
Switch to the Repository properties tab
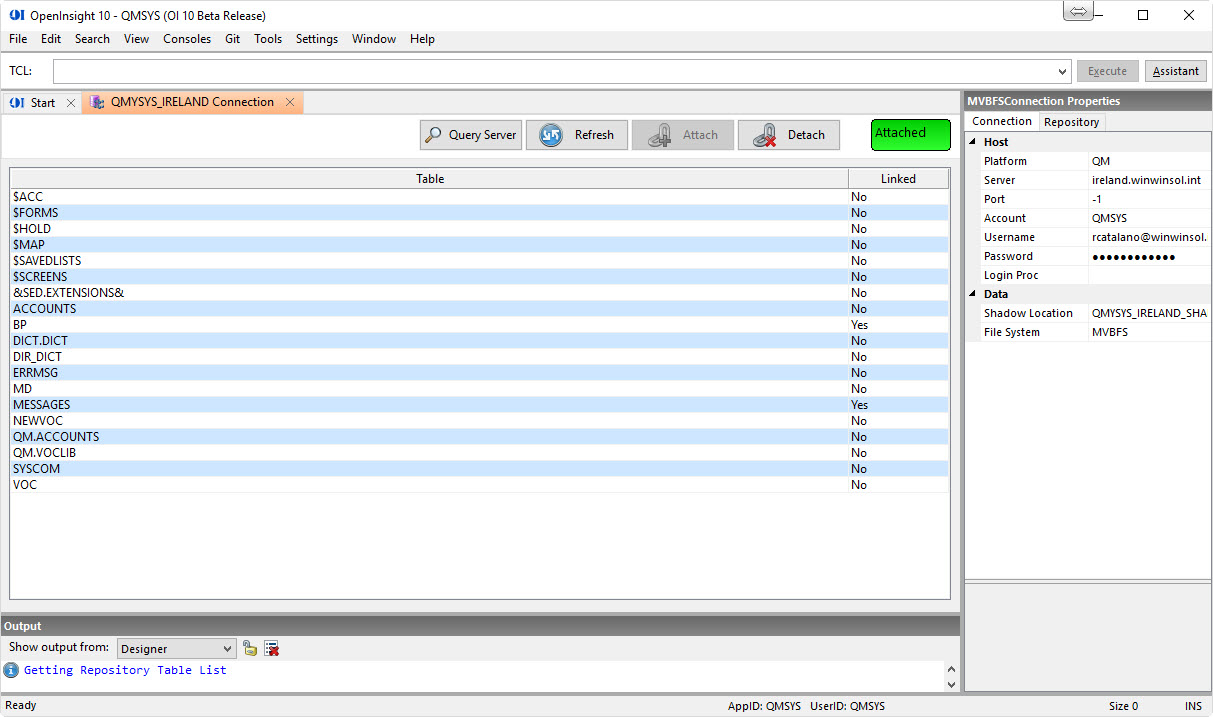[x=1071, y=122]
